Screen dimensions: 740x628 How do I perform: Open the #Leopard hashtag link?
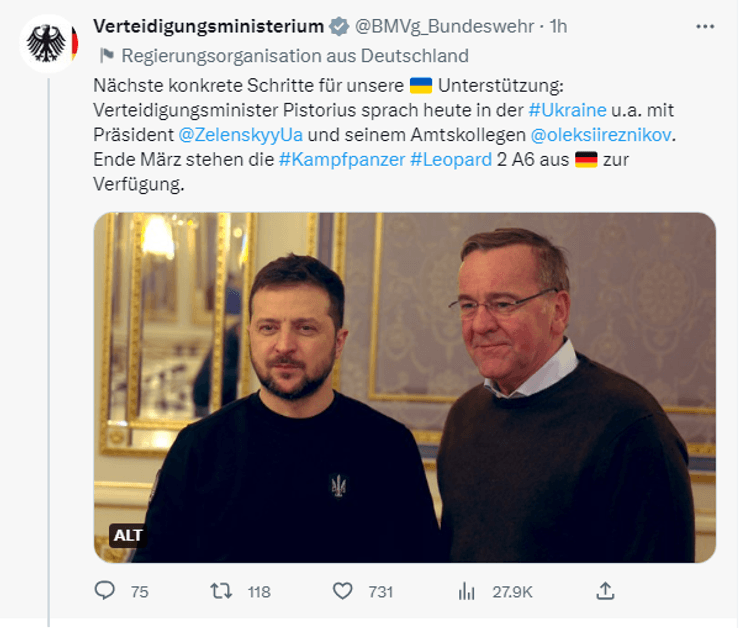point(450,160)
